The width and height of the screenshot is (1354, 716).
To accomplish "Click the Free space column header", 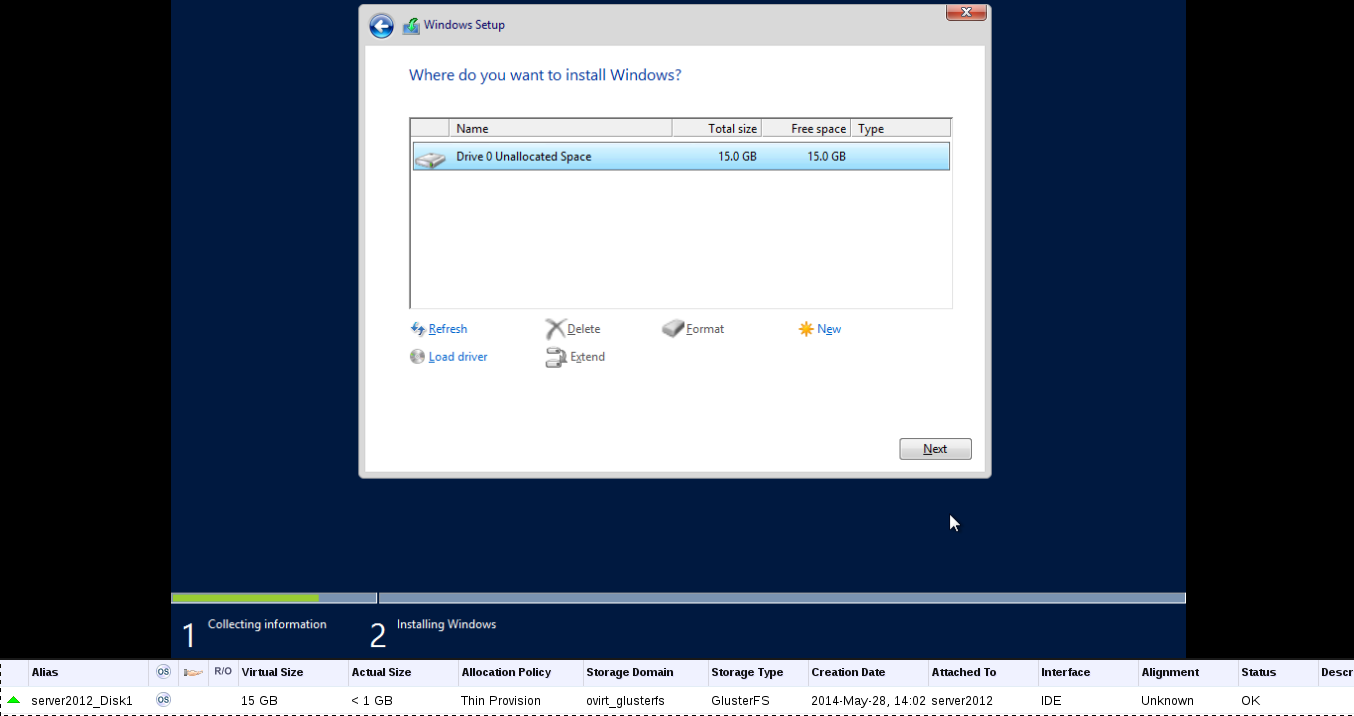I will pos(806,129).
